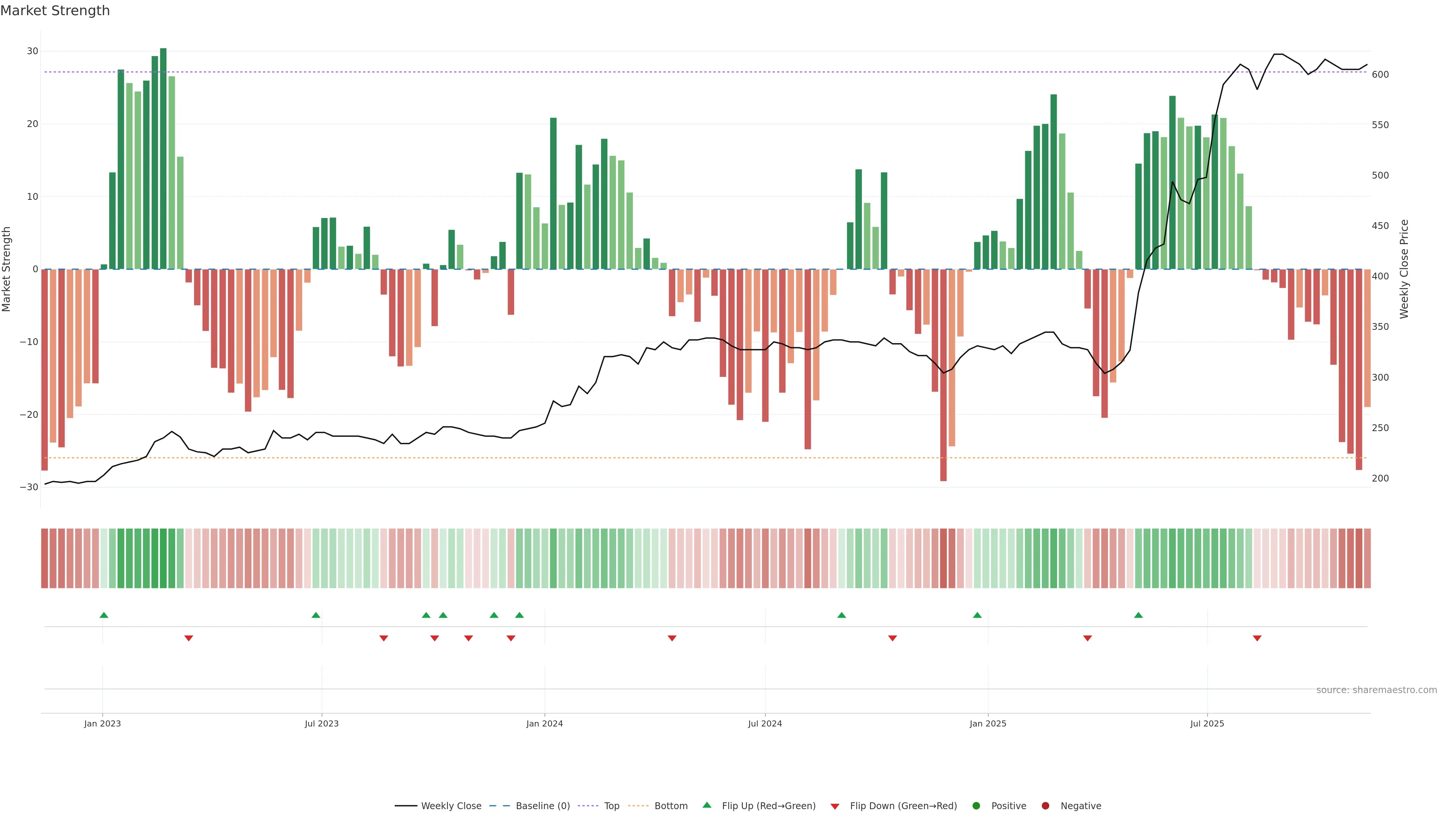Click the source: sharemaestro.com text
The image size is (1456, 819).
[x=1376, y=690]
